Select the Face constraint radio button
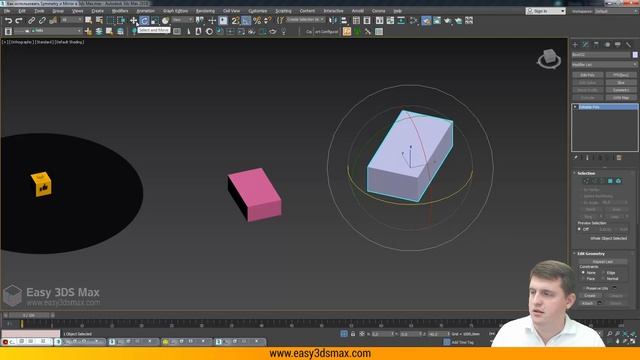The width and height of the screenshot is (640, 360). point(583,278)
